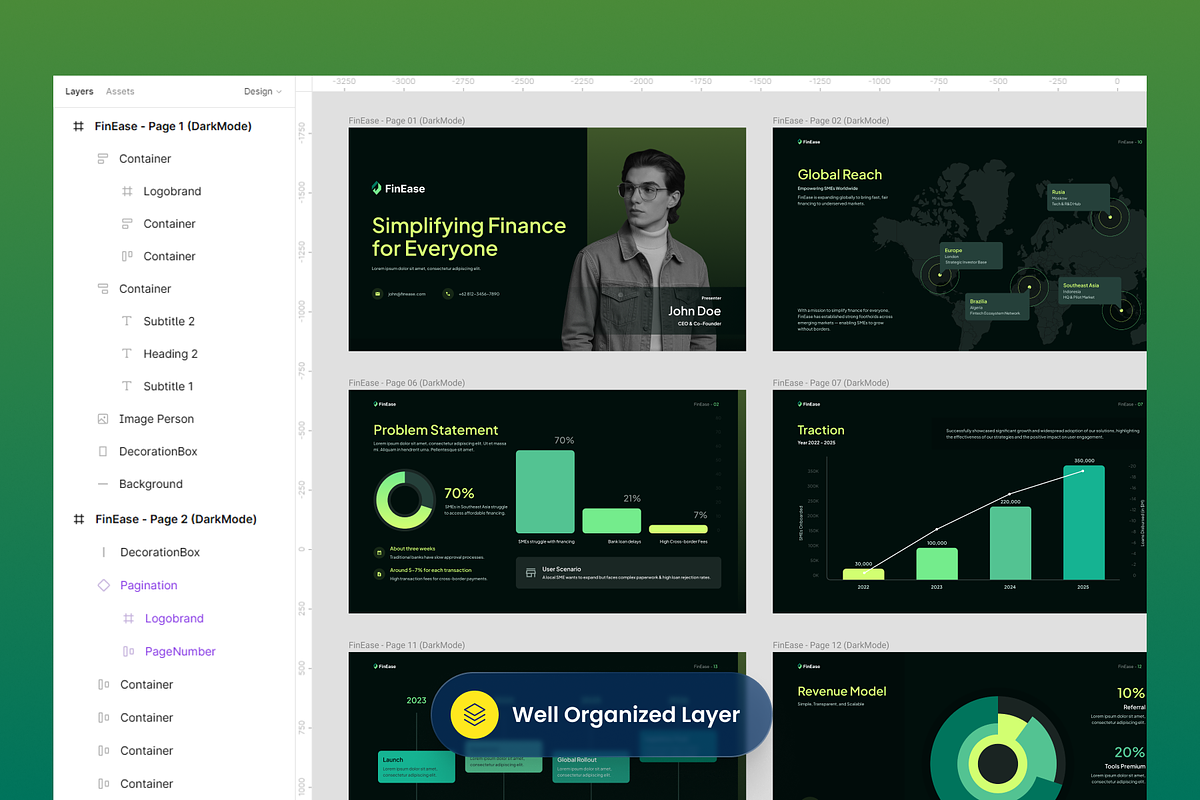Click the frame icon beside FinEase - Page 1 (DarkMode)
This screenshot has height=800, width=1200.
78,126
